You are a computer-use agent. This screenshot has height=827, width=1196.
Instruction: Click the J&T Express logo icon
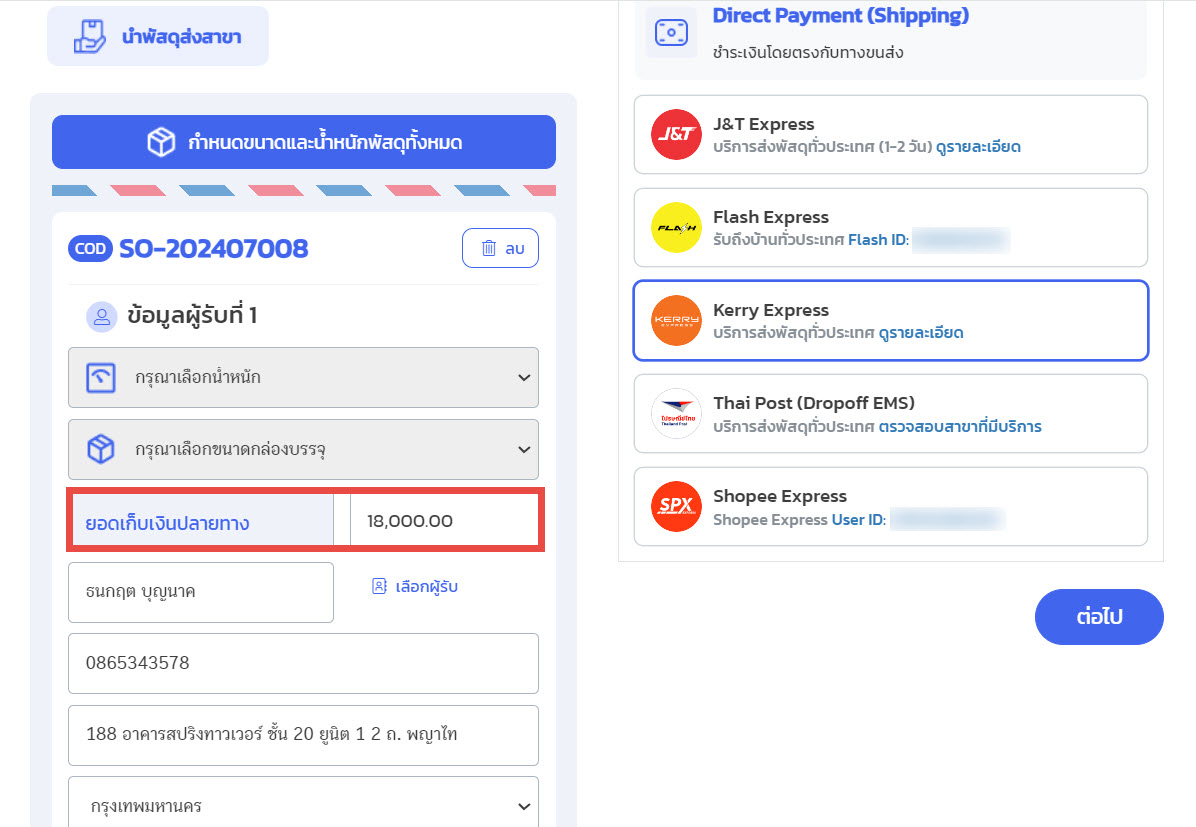(676, 135)
